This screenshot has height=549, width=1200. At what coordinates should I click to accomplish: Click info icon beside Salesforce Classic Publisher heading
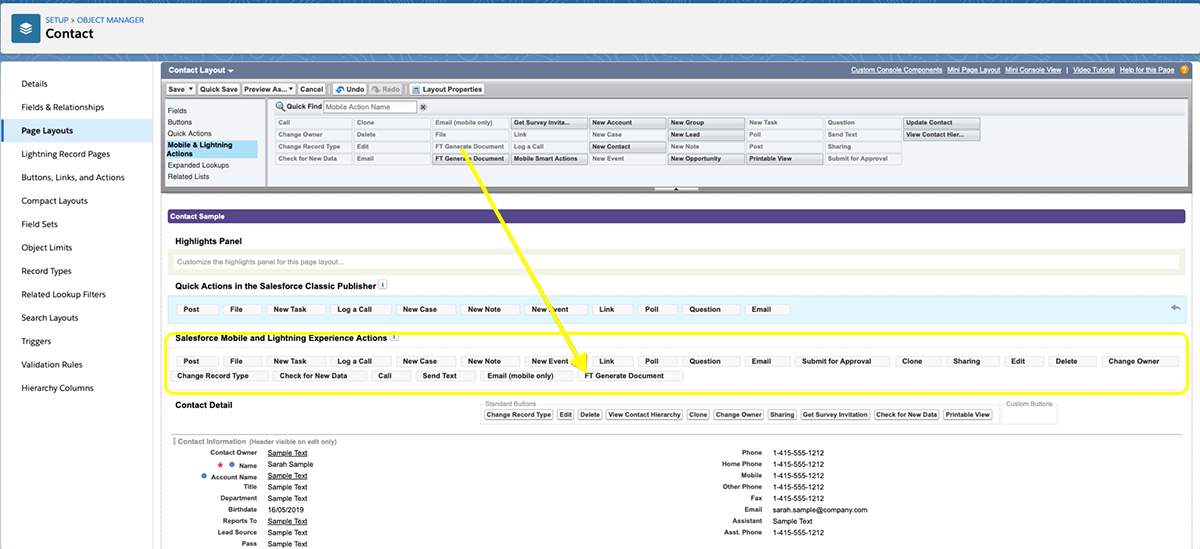click(383, 285)
